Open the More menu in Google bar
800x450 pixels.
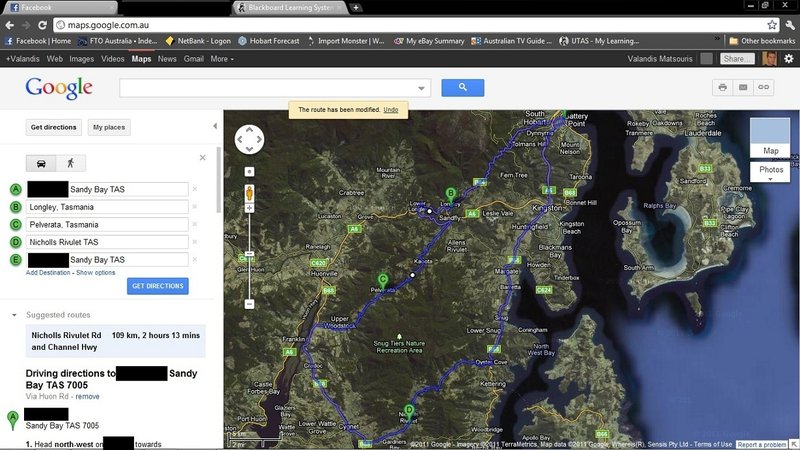(222, 59)
